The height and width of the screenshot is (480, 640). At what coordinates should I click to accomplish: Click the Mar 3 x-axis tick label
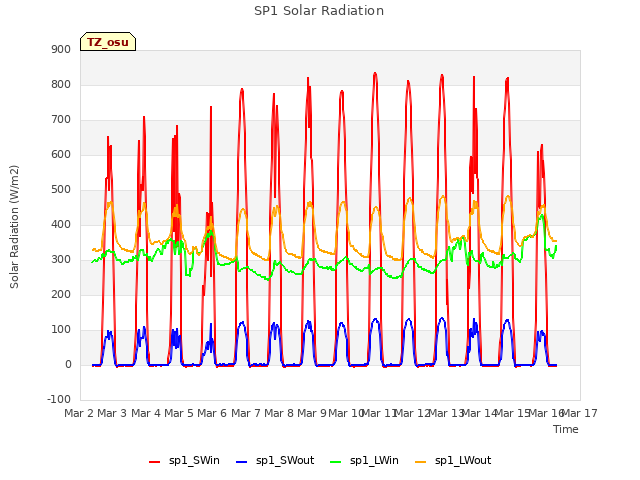[x=112, y=413]
